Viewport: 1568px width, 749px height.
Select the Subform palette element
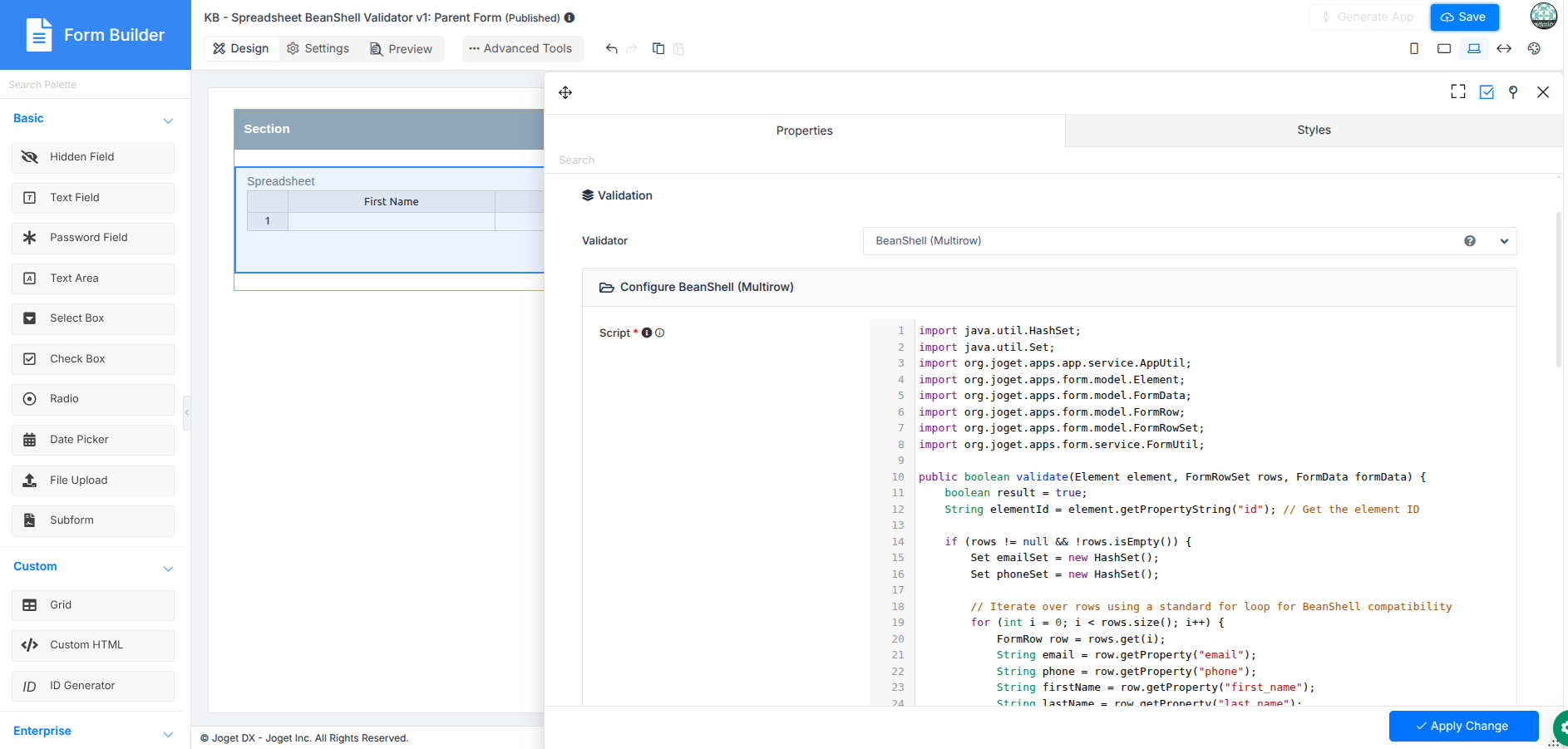click(93, 520)
